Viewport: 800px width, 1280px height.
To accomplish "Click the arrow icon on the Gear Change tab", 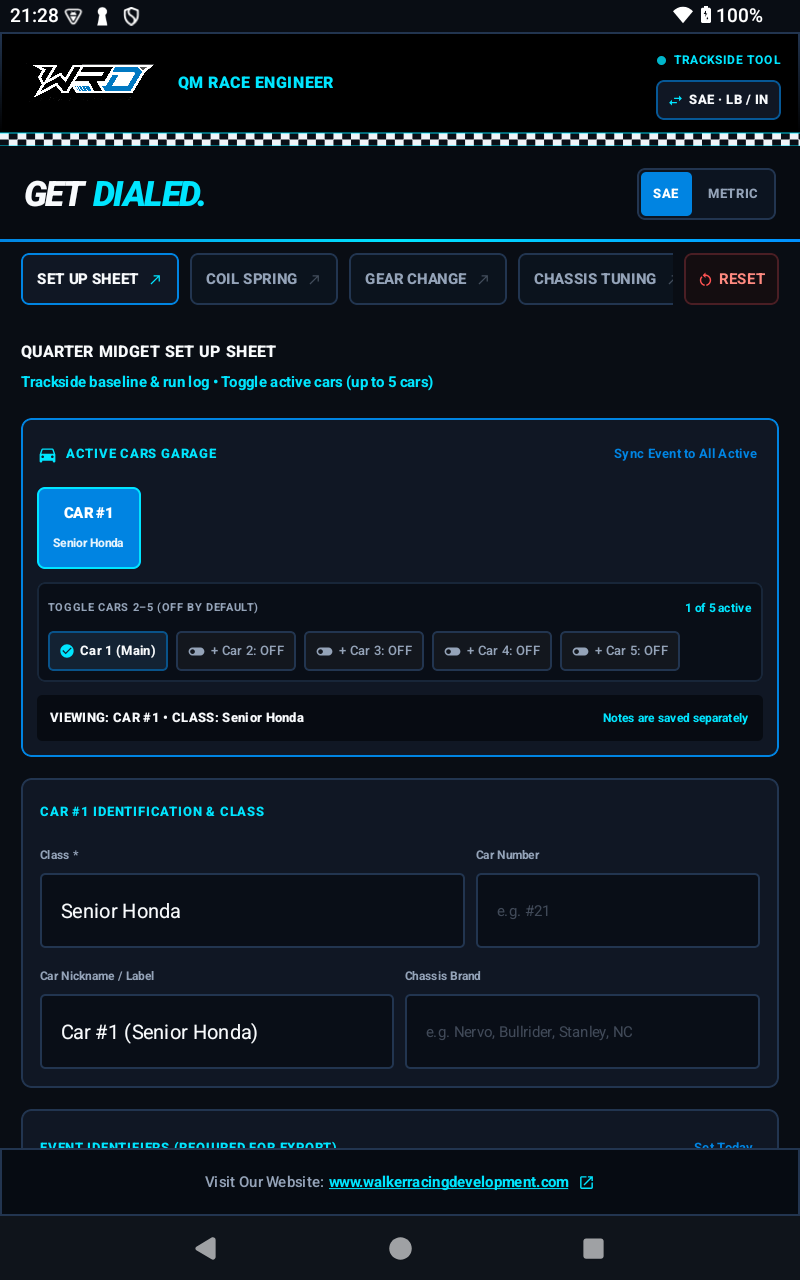I will tap(483, 279).
